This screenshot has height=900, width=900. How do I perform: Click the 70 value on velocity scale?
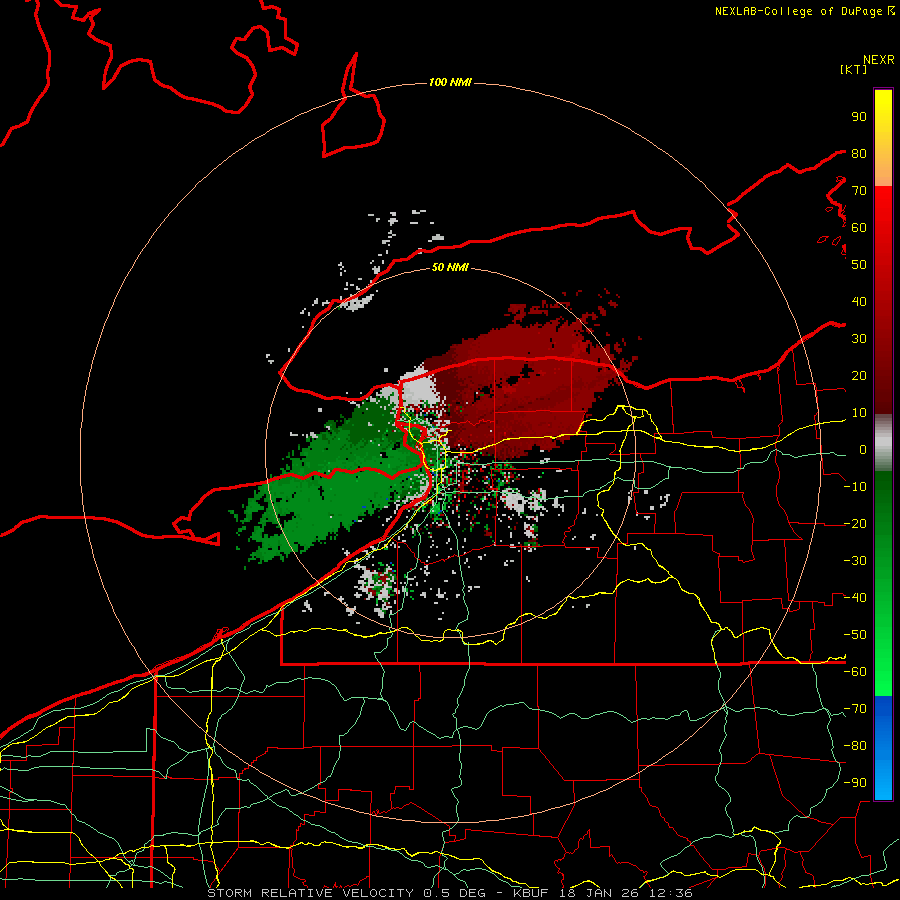[859, 191]
